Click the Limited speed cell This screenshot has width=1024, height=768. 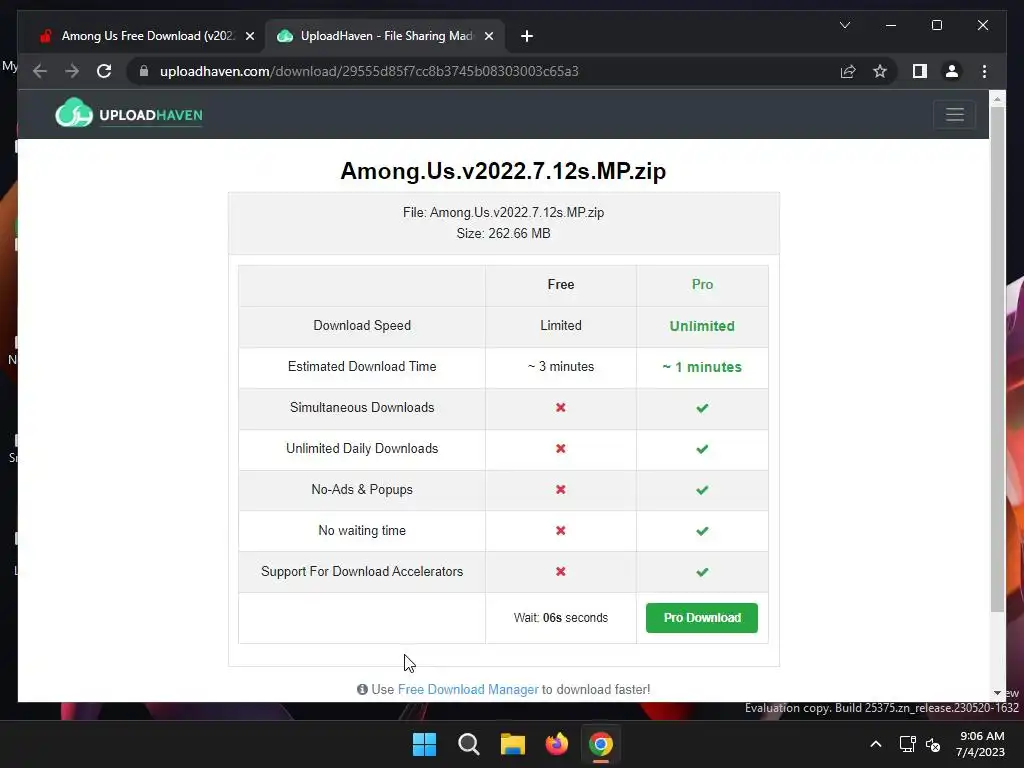tap(560, 325)
